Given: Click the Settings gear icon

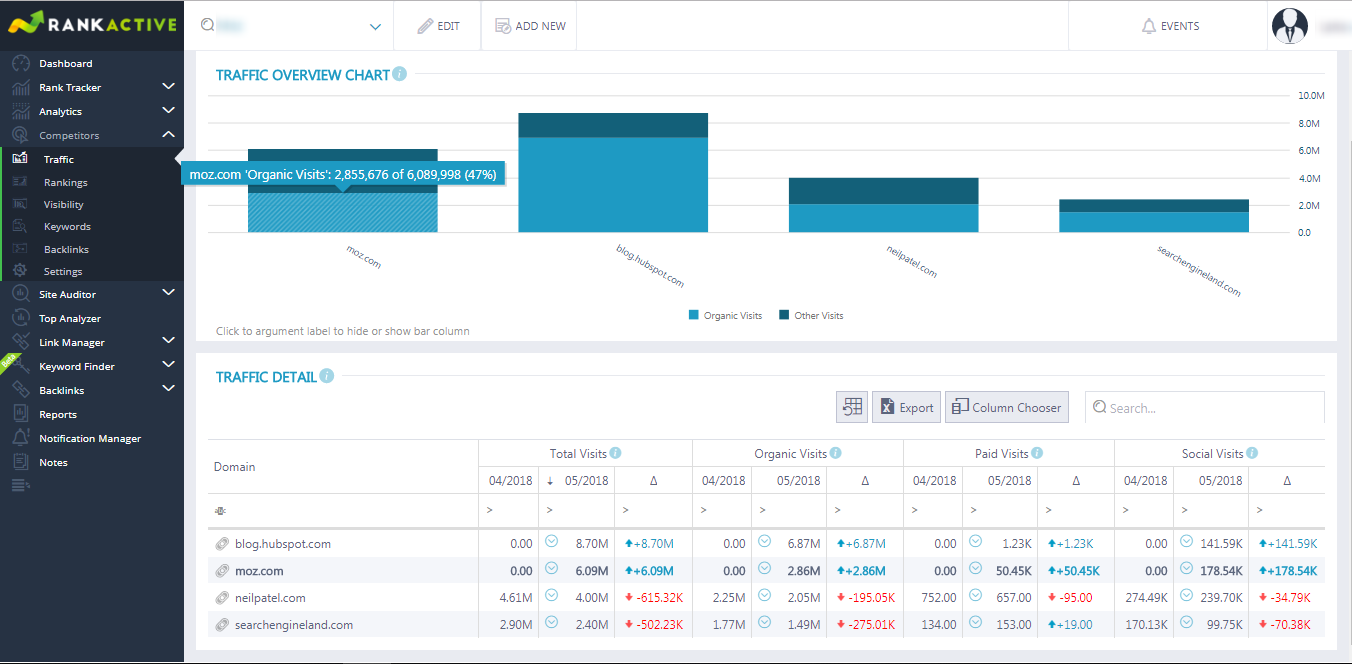Looking at the screenshot, I should point(21,271).
